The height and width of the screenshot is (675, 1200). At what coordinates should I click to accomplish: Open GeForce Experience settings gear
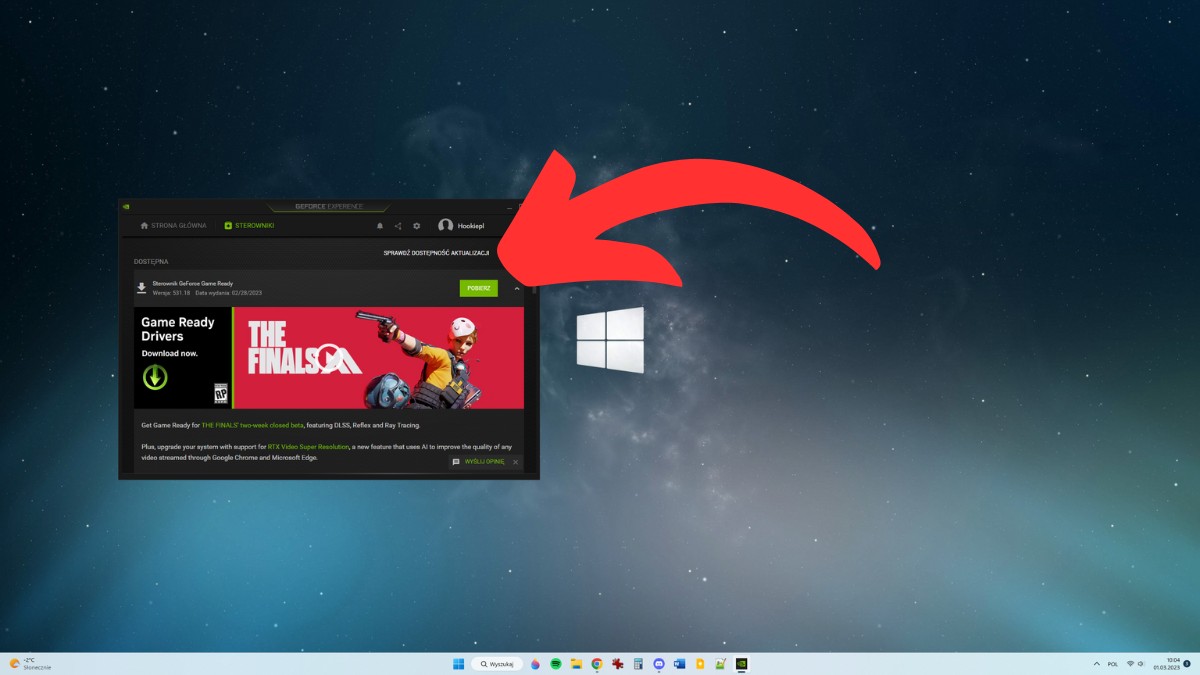[x=417, y=226]
